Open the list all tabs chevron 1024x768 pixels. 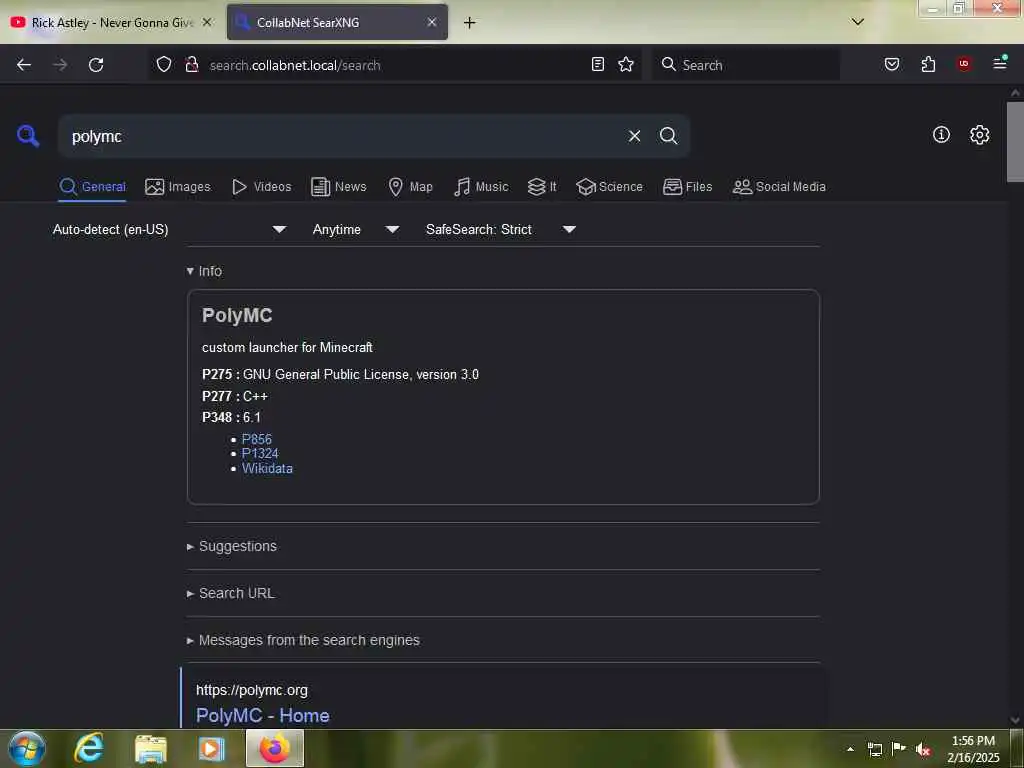click(x=858, y=22)
